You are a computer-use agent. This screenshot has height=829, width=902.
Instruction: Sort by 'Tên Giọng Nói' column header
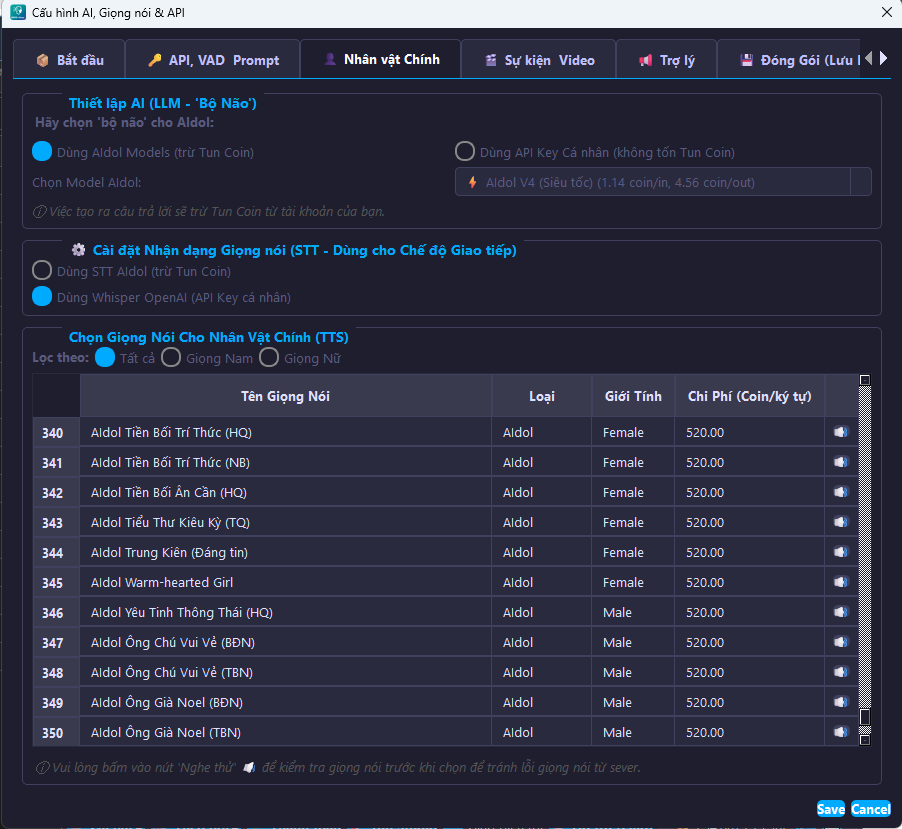pyautogui.click(x=286, y=396)
